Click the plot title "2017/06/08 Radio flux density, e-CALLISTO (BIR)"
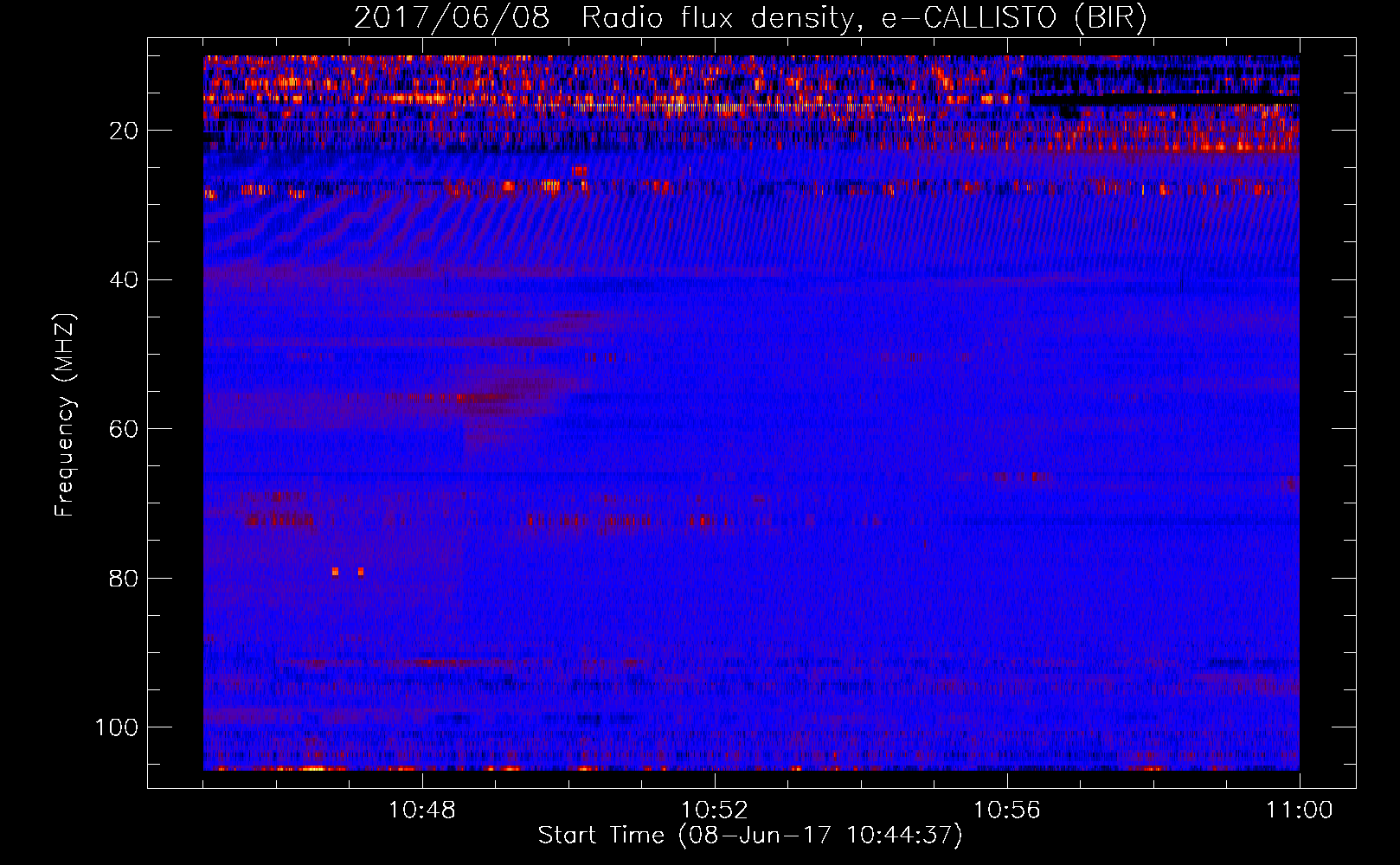The height and width of the screenshot is (865, 1400). pyautogui.click(x=750, y=18)
